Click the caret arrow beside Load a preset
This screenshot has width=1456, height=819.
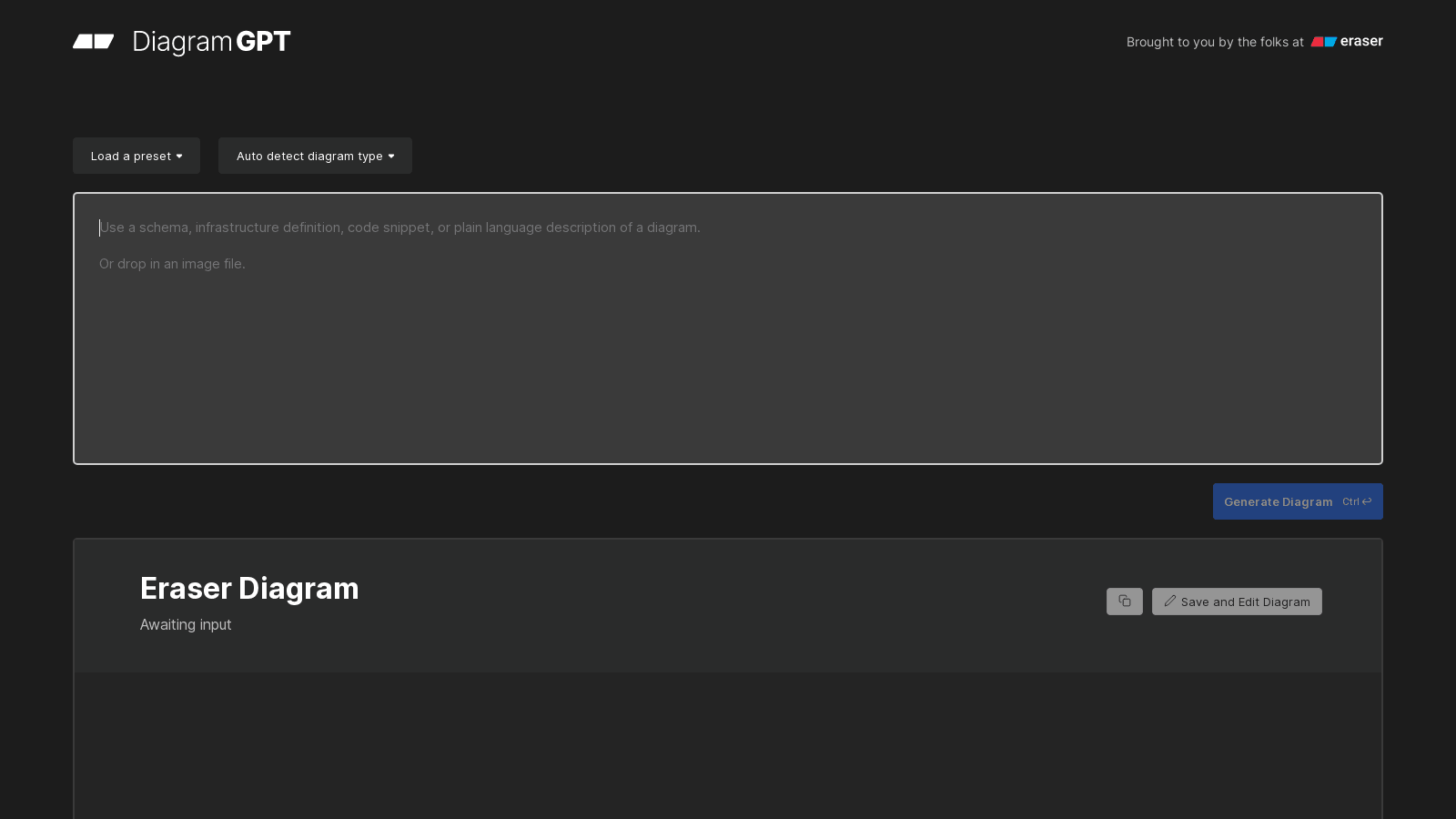tap(179, 157)
